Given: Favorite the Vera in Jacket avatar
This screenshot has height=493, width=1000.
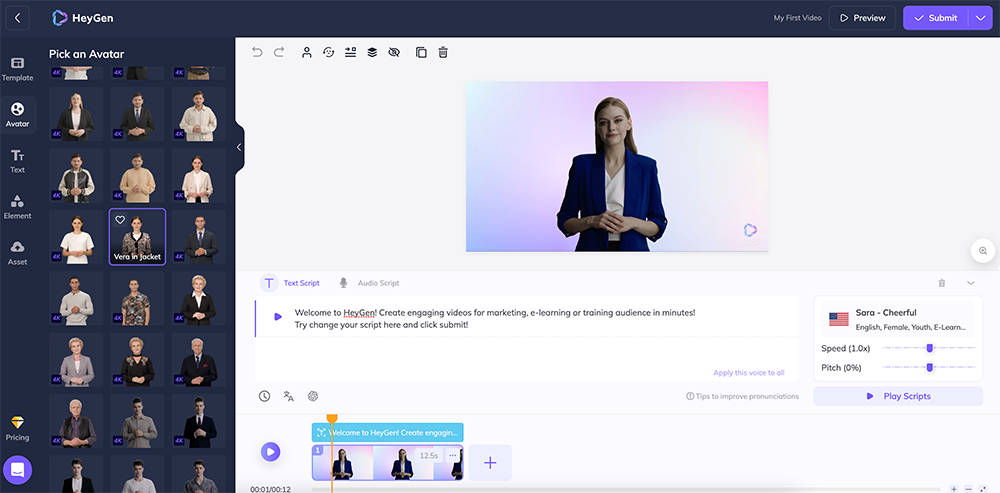Looking at the screenshot, I should [120, 220].
